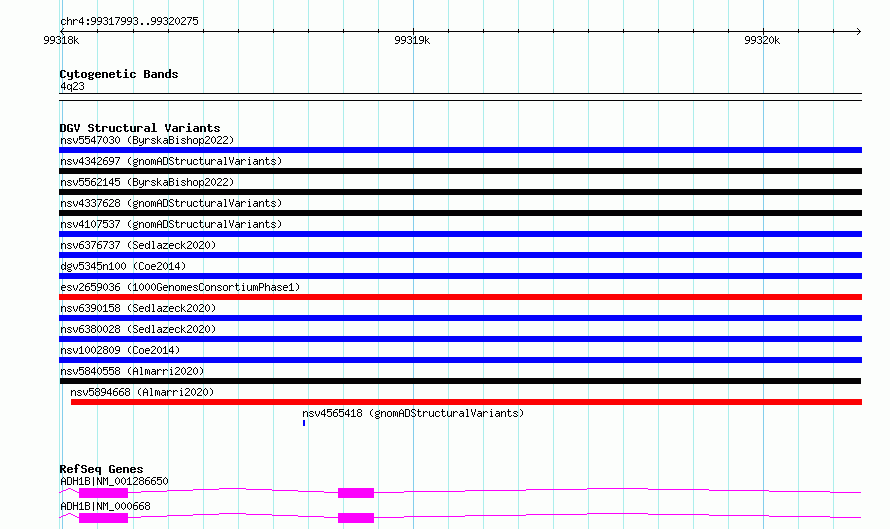Screen dimensions: 890x529
Task: Click the tiny blue nsv4565418 marker
Action: 304,423
